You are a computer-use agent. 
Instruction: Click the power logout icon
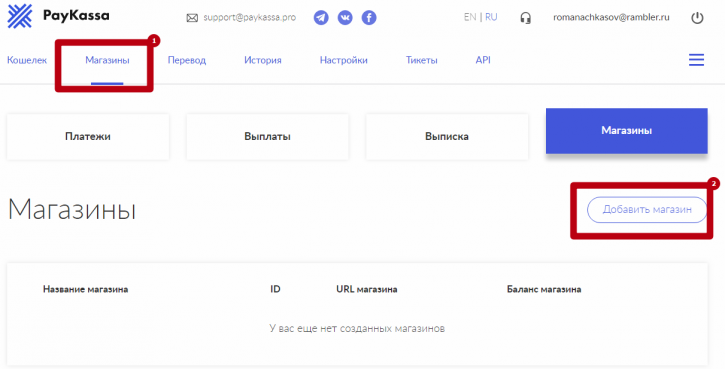click(697, 18)
